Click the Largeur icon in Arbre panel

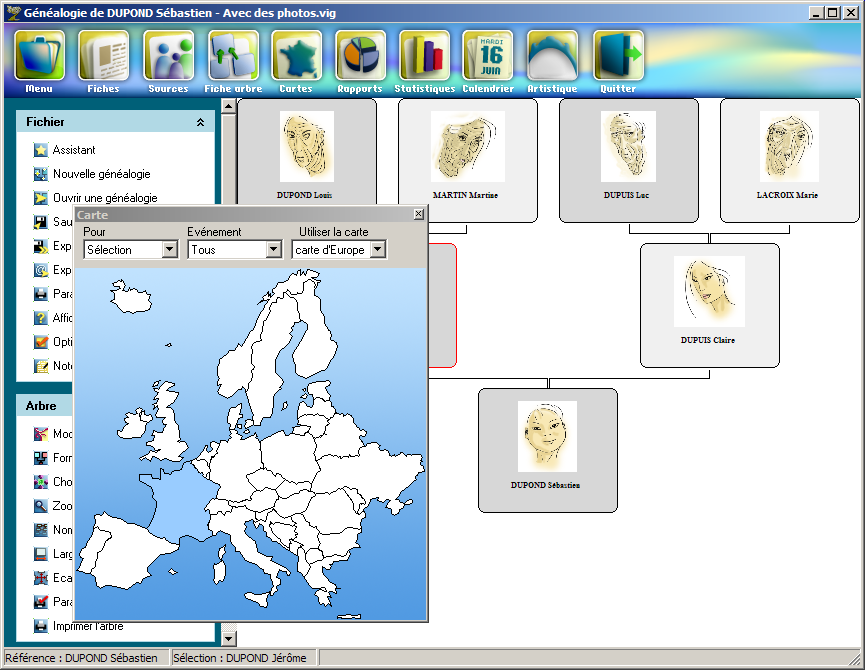(41, 554)
